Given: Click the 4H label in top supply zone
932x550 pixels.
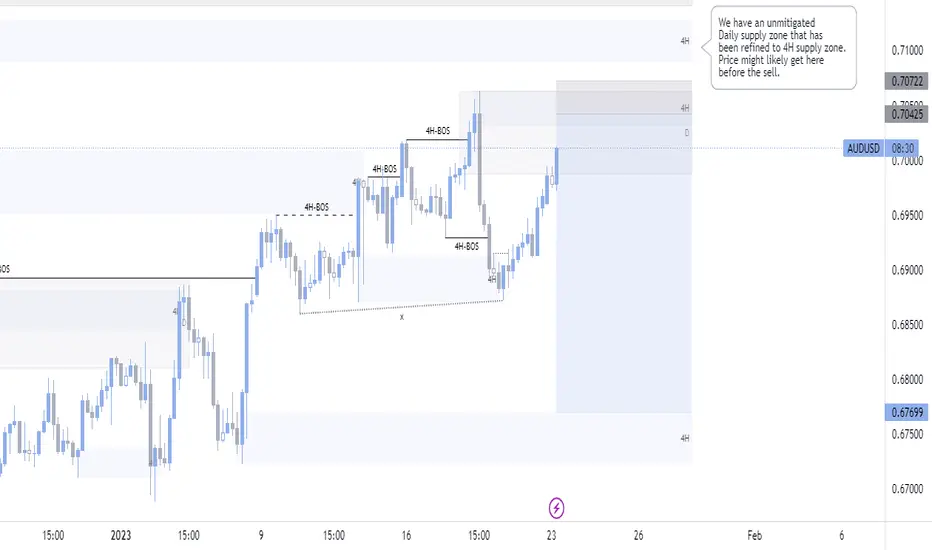Looking at the screenshot, I should [x=684, y=41].
